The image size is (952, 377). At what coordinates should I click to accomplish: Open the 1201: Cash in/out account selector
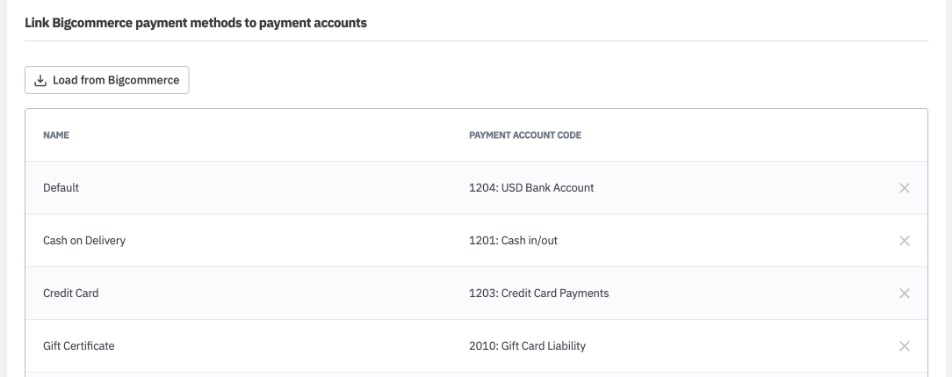coord(513,240)
